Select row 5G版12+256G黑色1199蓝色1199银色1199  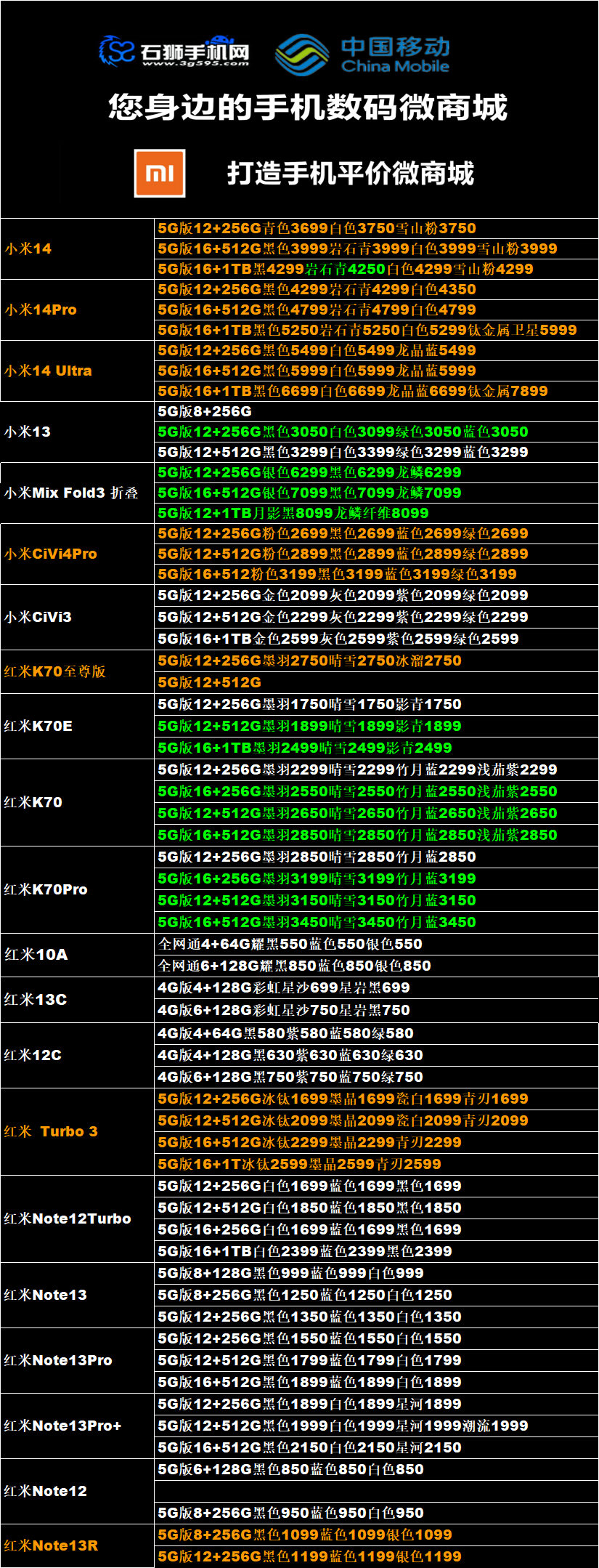(x=377, y=1556)
